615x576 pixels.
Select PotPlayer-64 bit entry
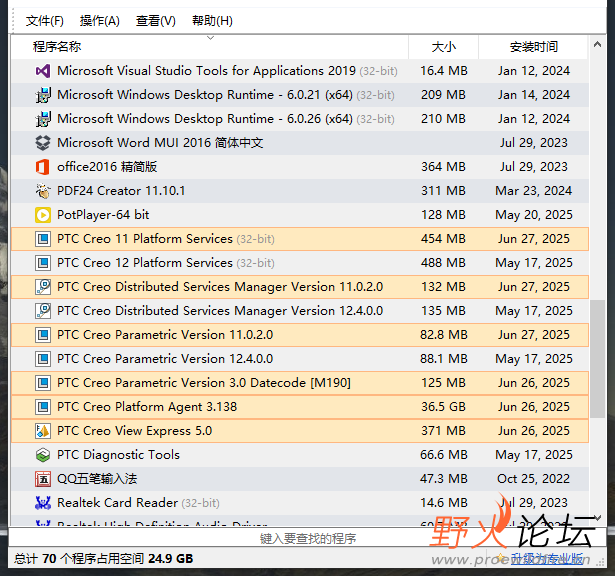[300, 215]
